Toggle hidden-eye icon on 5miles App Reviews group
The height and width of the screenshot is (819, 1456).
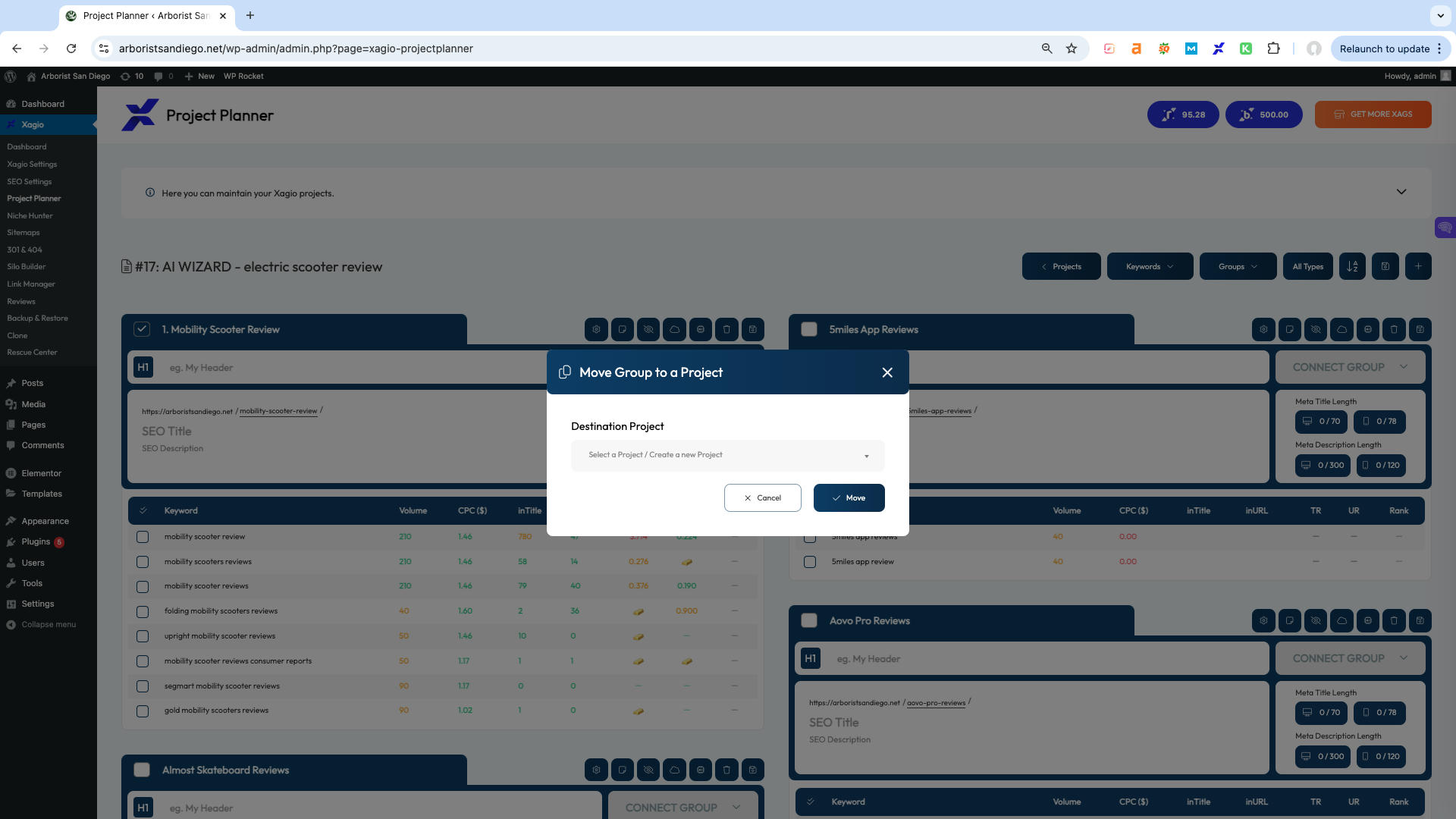(x=1316, y=329)
